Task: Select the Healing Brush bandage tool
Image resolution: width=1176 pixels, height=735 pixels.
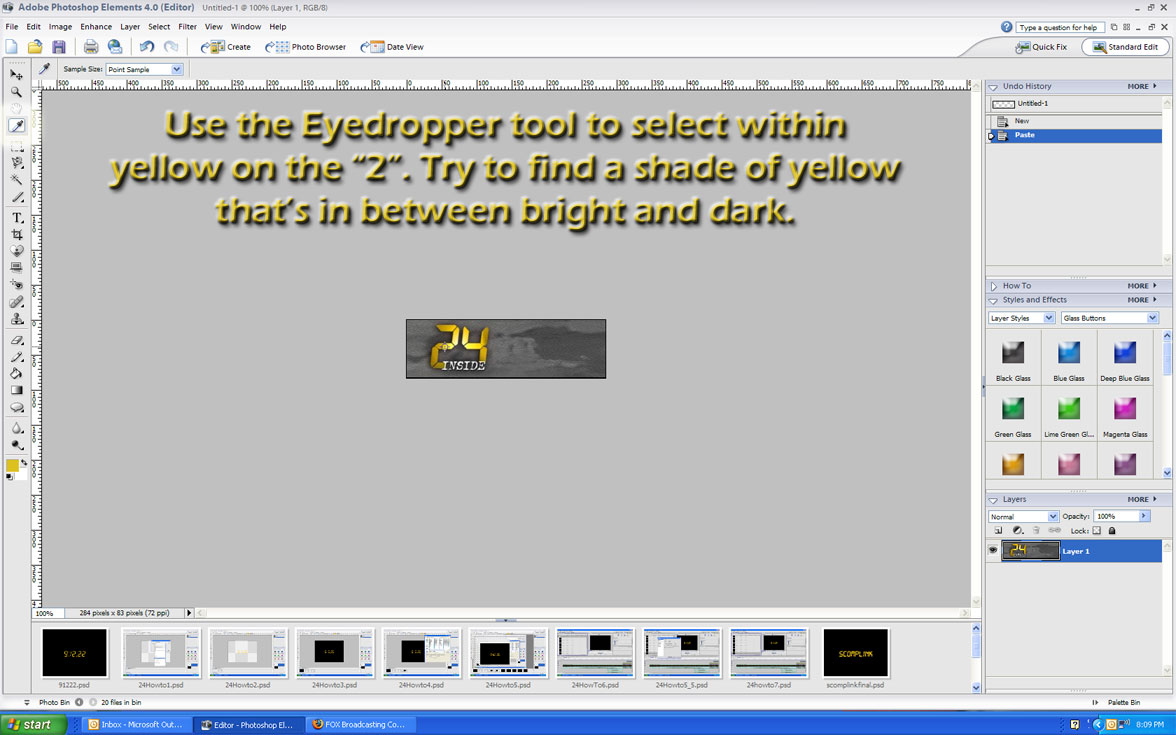Action: (x=16, y=302)
